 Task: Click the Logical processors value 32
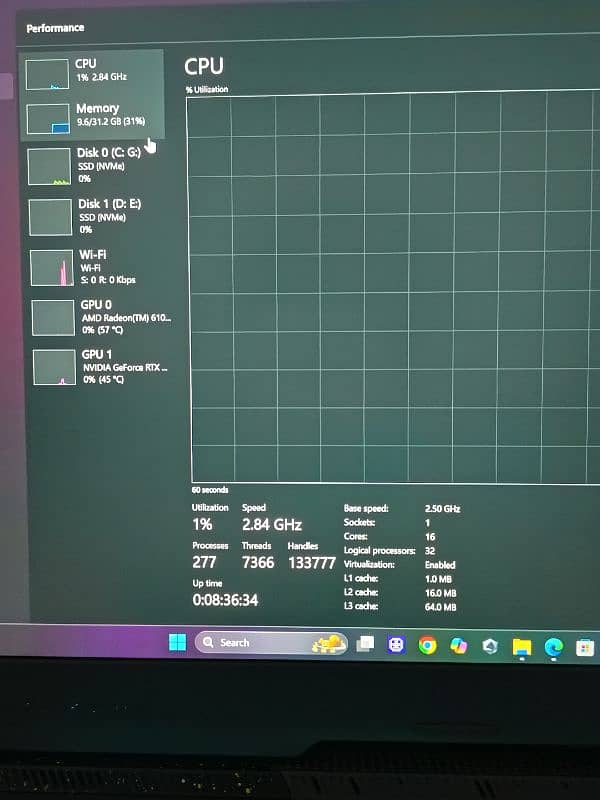tap(430, 551)
